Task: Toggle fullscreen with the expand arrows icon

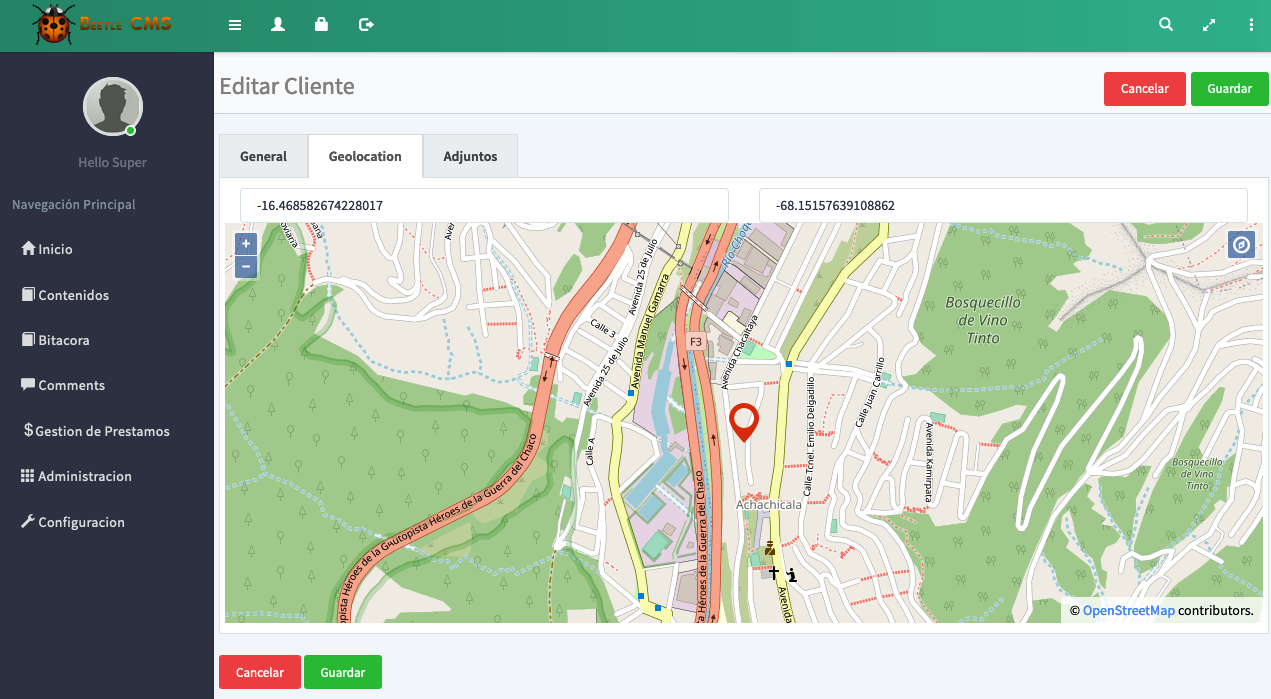Action: [x=1209, y=25]
